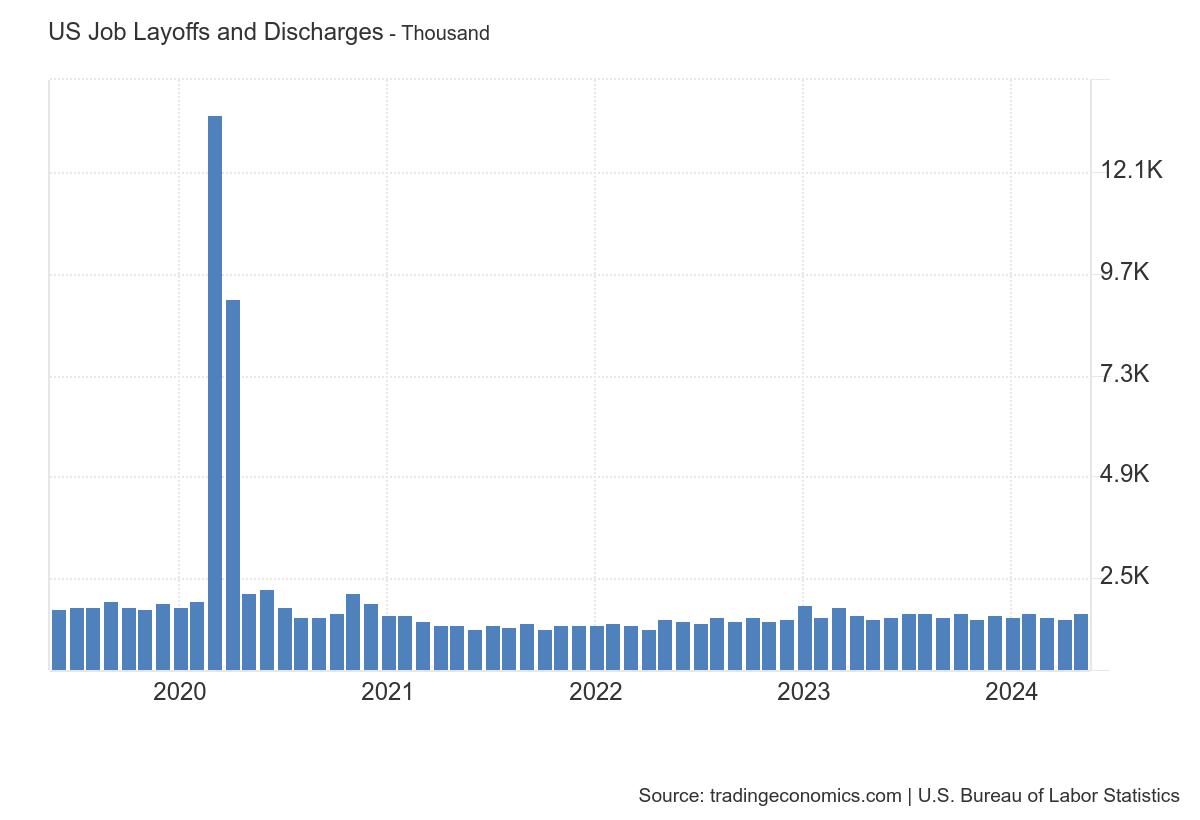This screenshot has height=820, width=1200.
Task: Click the bar immediately left of the tallest bar
Action: pos(197,635)
